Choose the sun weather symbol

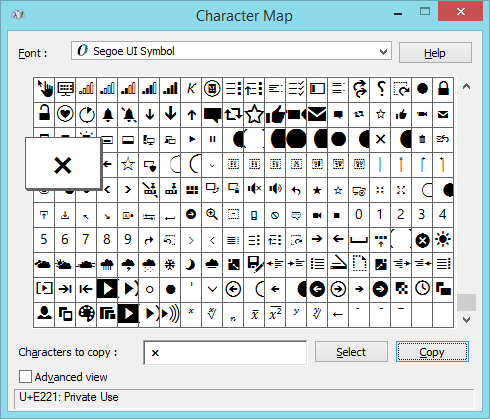[443, 240]
